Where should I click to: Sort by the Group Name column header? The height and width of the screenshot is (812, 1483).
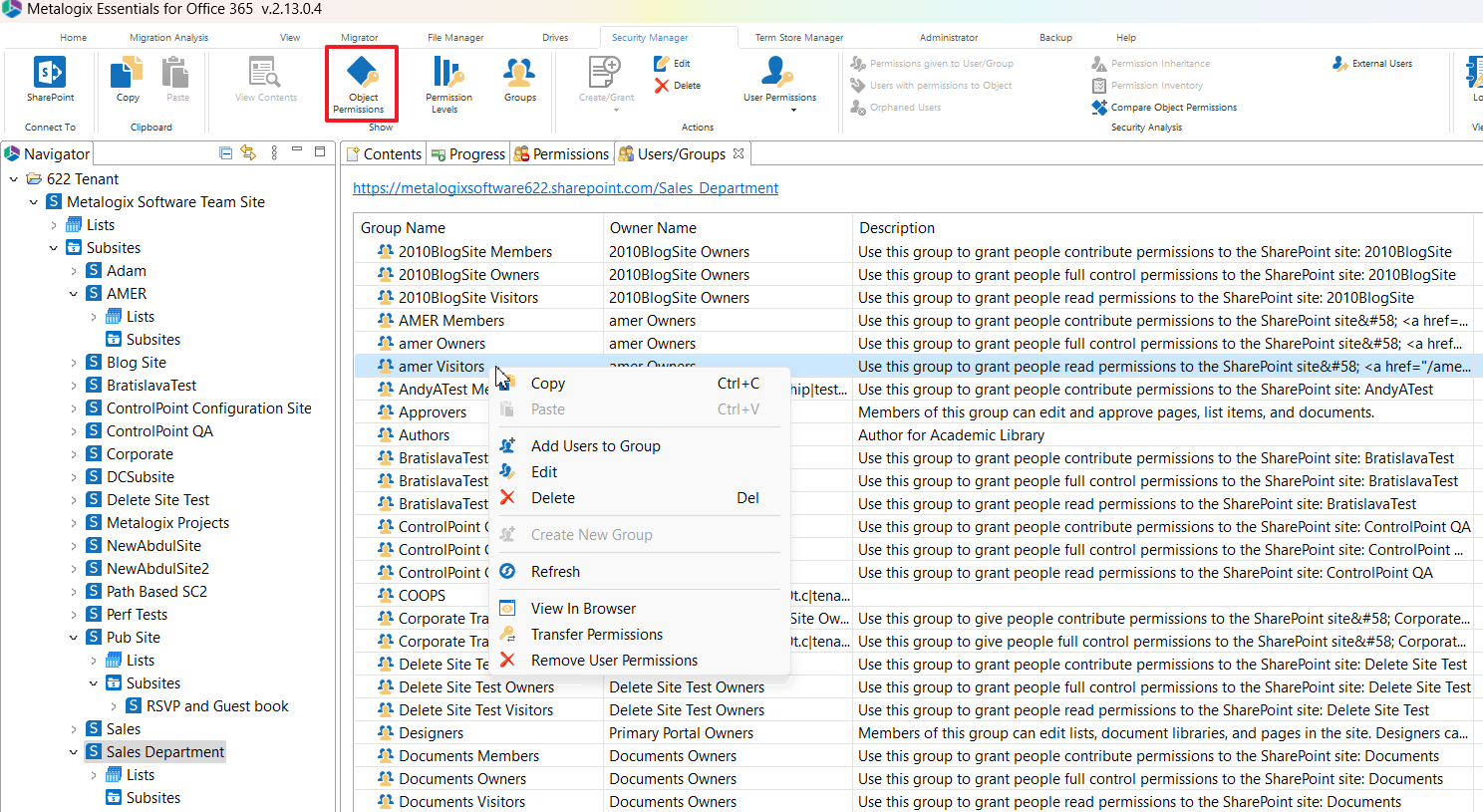403,228
